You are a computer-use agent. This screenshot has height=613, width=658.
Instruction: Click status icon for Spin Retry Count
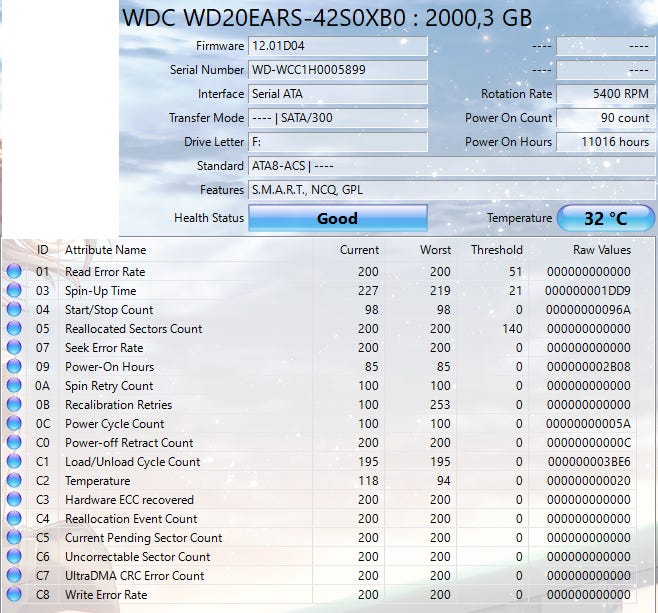[x=14, y=385]
